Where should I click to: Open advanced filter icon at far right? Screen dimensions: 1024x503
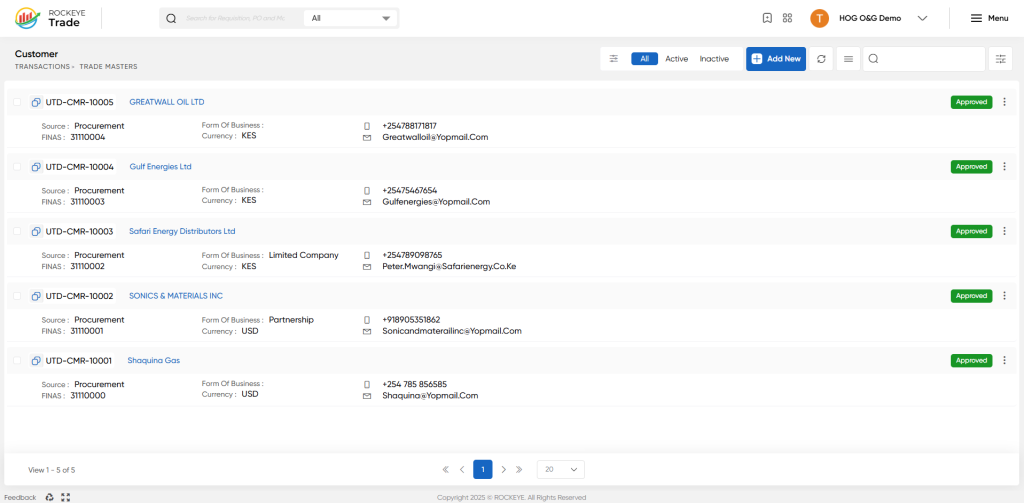click(x=1000, y=59)
